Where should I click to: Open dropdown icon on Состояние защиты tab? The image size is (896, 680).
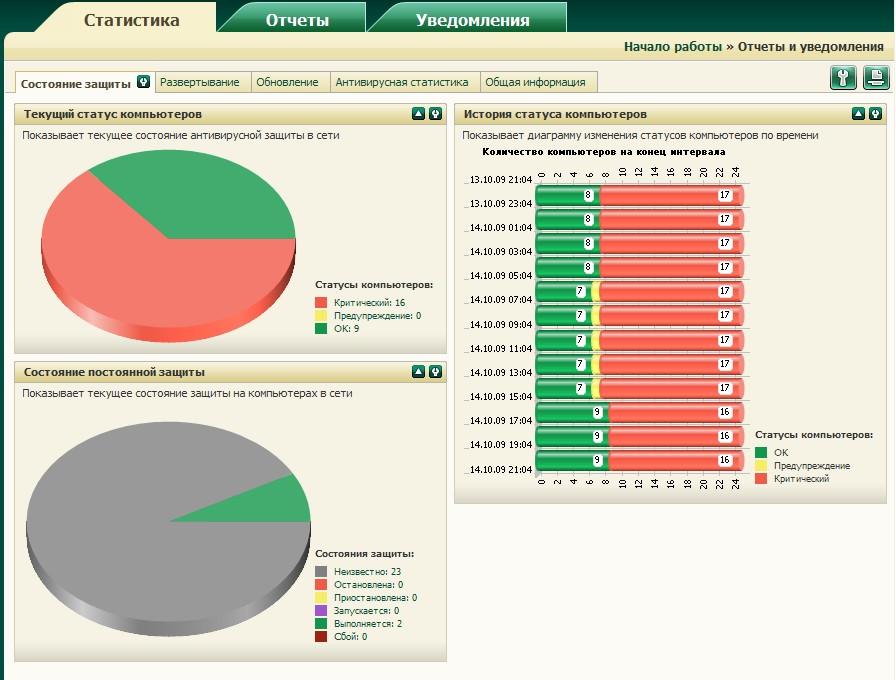(143, 82)
